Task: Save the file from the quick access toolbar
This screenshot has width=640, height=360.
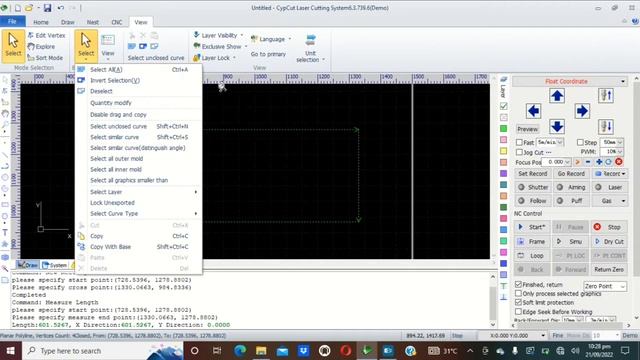Action: click(x=48, y=8)
